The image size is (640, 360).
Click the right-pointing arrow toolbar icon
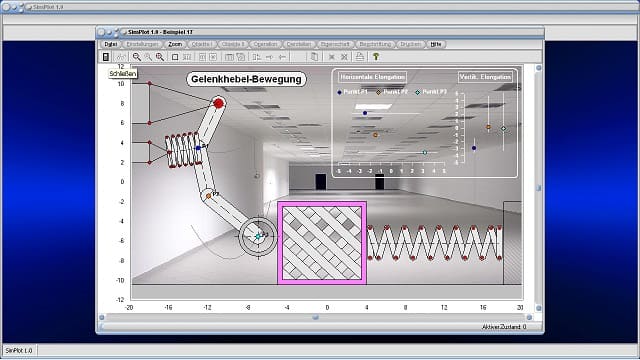(269, 57)
